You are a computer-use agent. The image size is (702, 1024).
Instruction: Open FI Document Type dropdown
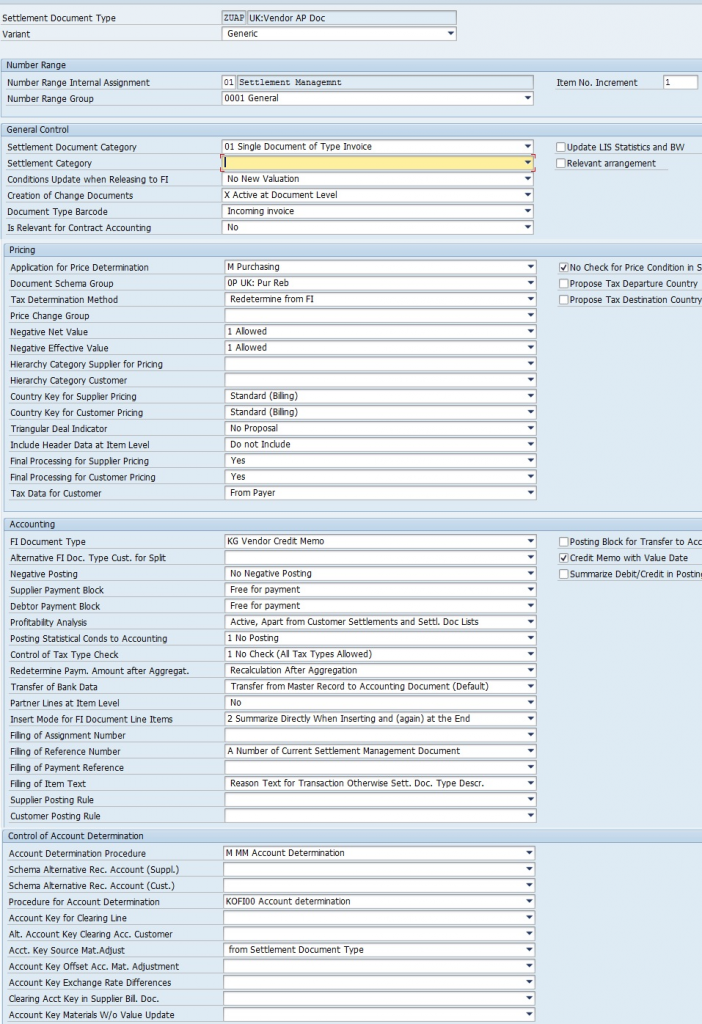click(x=380, y=541)
